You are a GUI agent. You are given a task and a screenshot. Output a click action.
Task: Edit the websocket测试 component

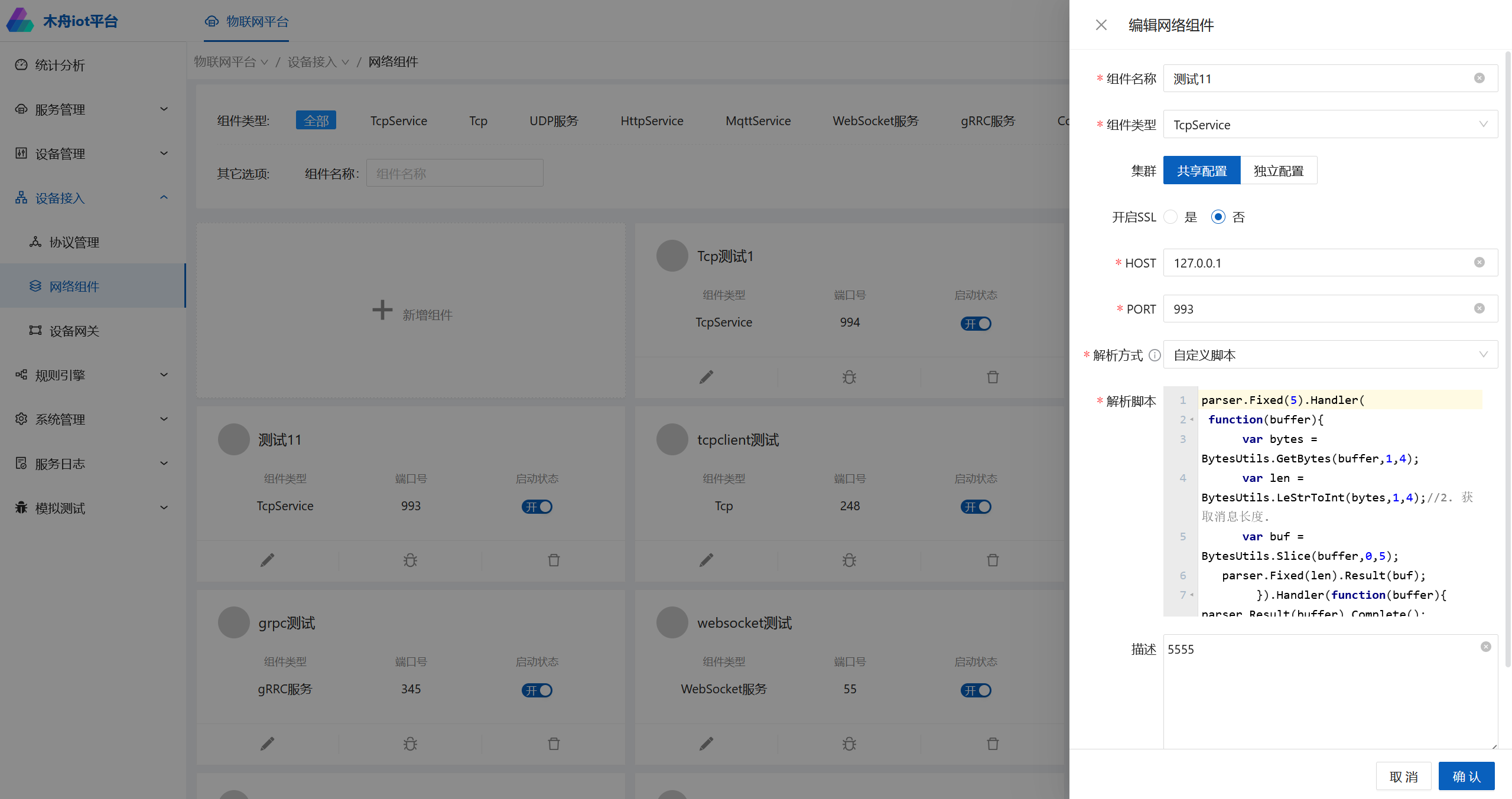[706, 743]
